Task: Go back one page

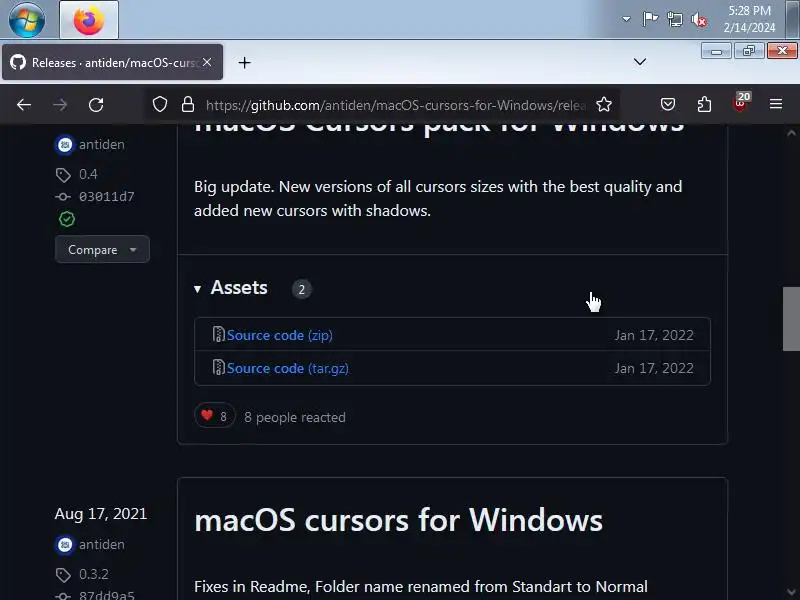Action: pos(24,105)
